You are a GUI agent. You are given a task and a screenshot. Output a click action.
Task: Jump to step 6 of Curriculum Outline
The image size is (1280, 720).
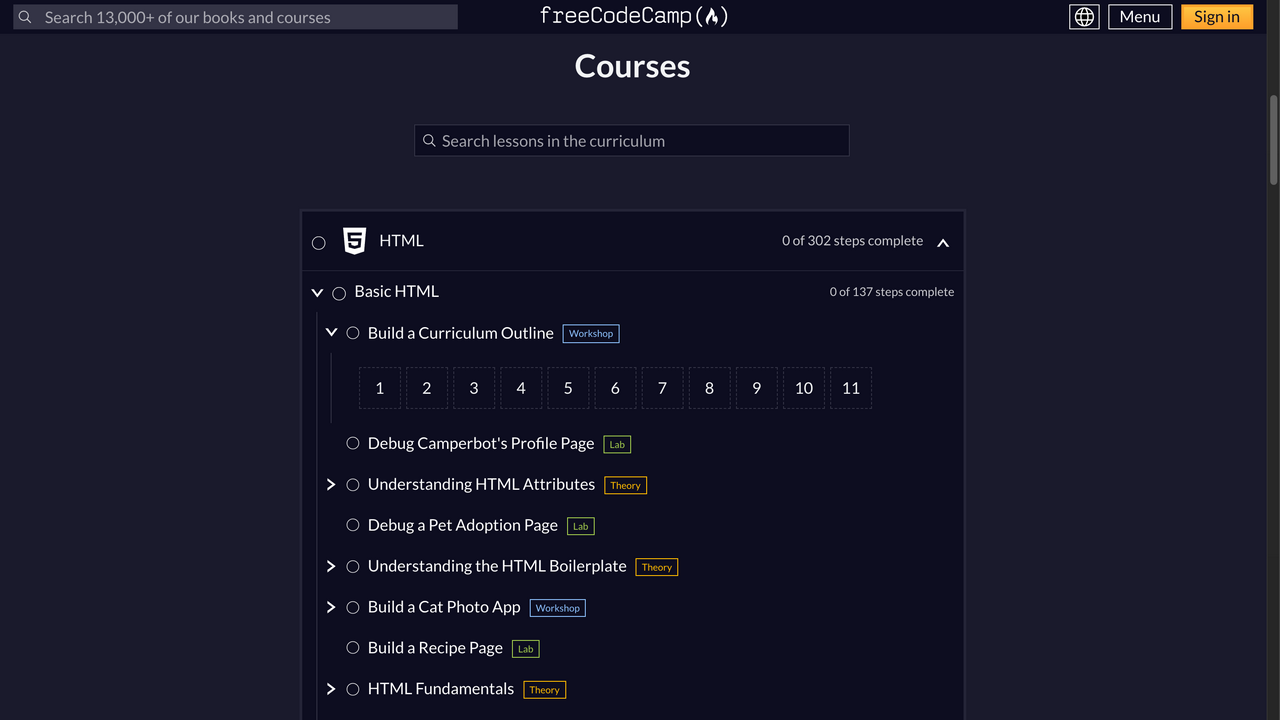(x=615, y=388)
